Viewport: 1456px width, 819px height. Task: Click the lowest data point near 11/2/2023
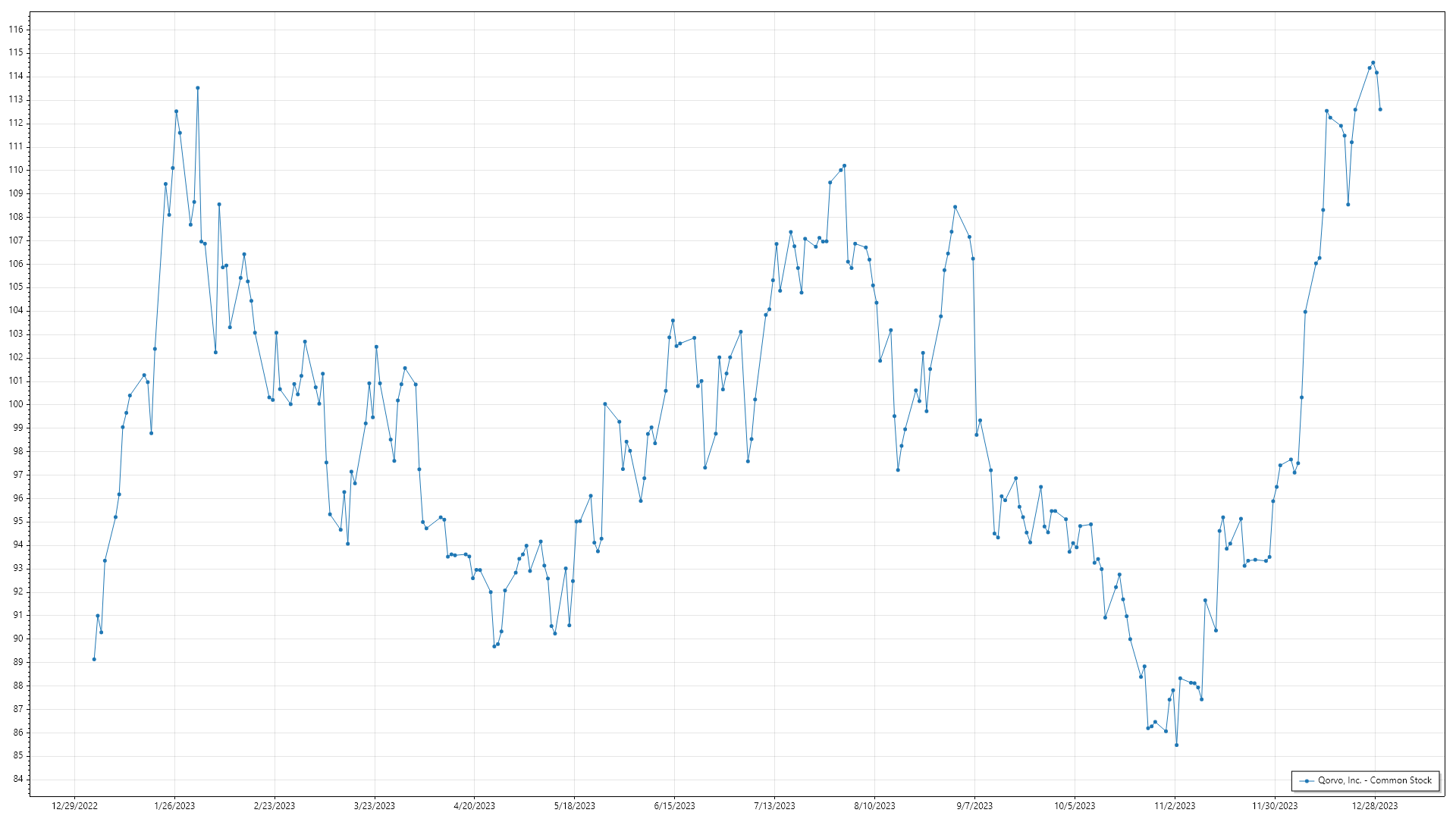1176,745
